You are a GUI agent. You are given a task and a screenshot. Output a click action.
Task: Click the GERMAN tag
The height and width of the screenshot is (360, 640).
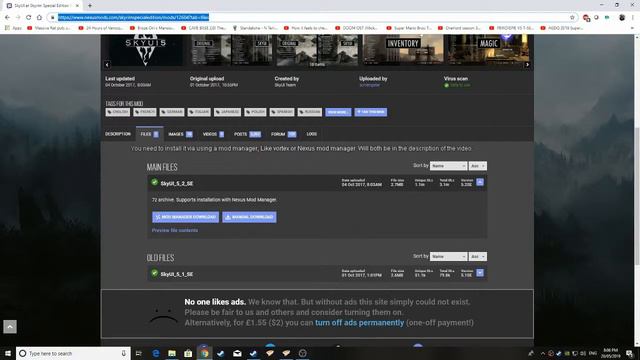tap(172, 112)
